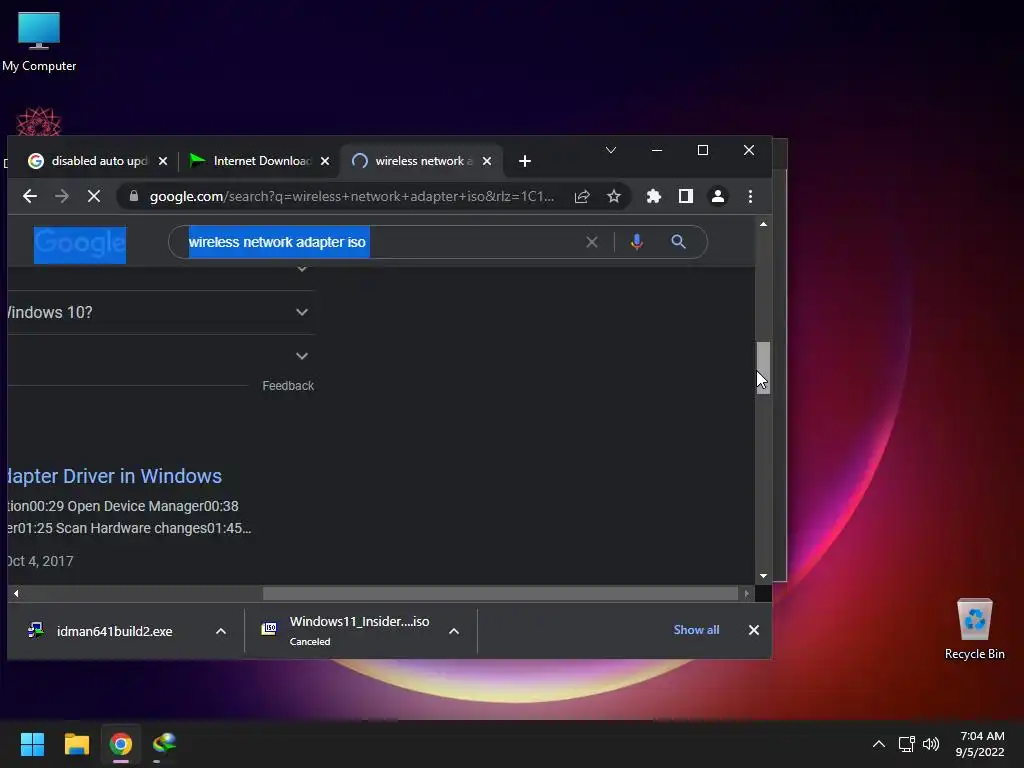Viewport: 1024px width, 768px height.
Task: Open File Explorer from taskbar
Action: (x=76, y=744)
